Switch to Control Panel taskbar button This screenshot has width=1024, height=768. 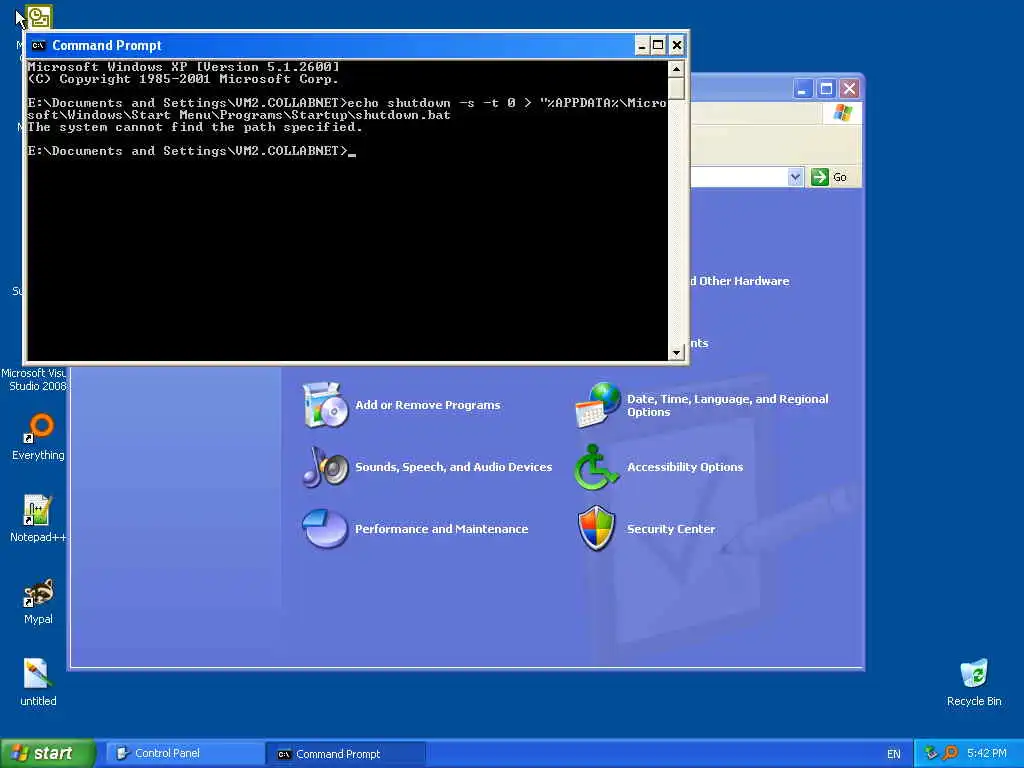pos(184,753)
